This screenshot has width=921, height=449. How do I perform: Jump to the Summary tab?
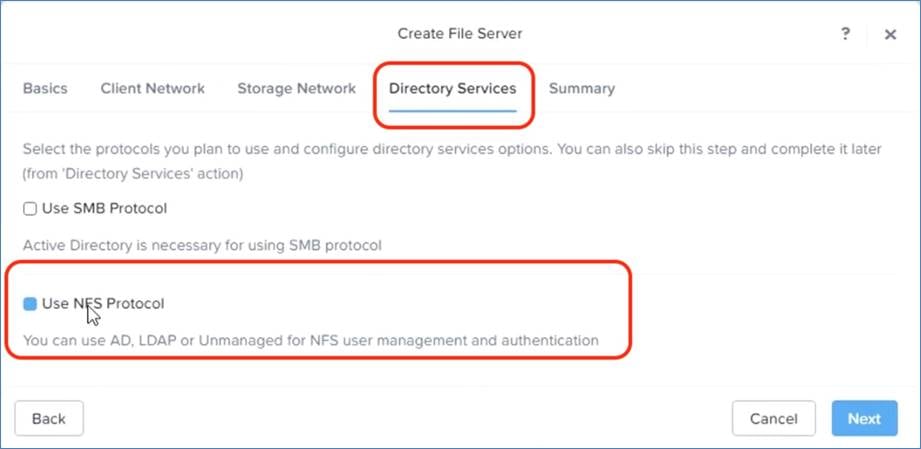pos(582,89)
